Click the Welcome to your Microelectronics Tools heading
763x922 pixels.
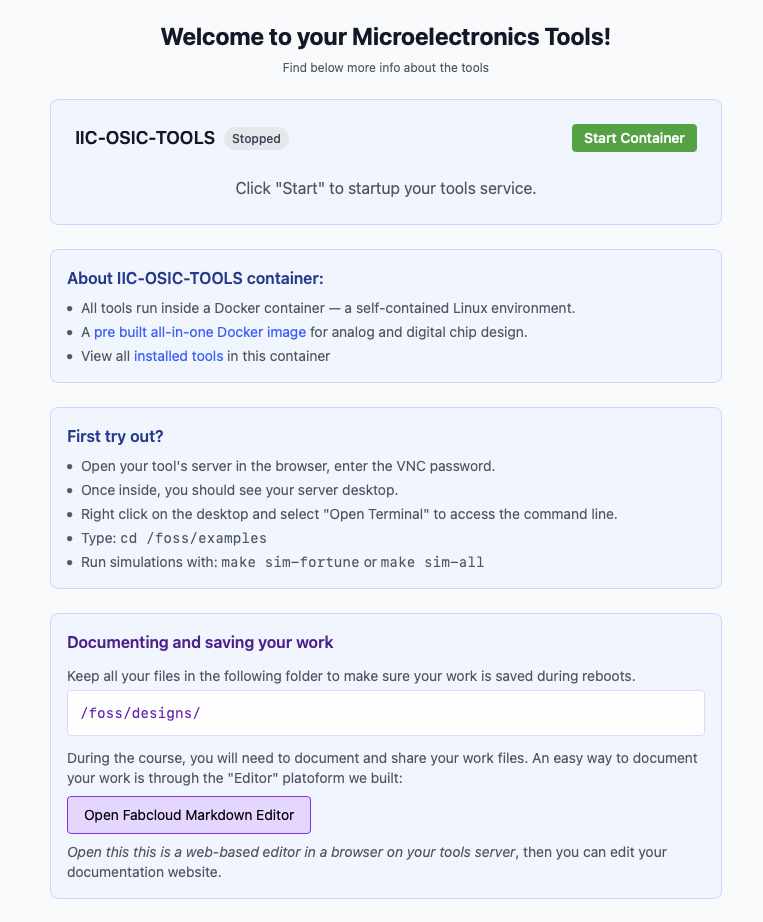[385, 38]
